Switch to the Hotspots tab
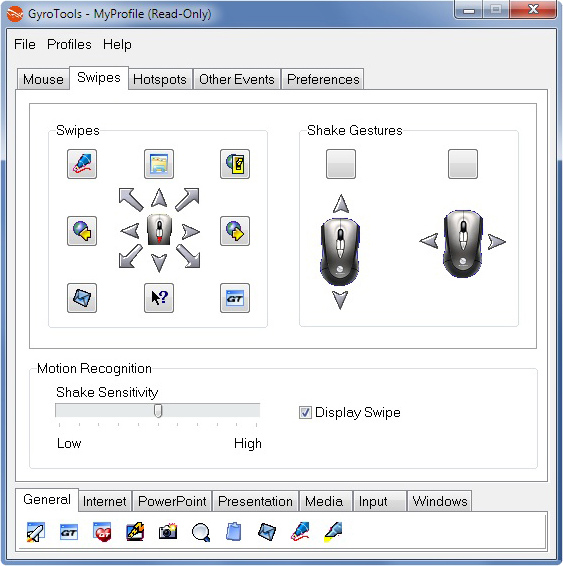The width and height of the screenshot is (563, 566). click(x=160, y=79)
